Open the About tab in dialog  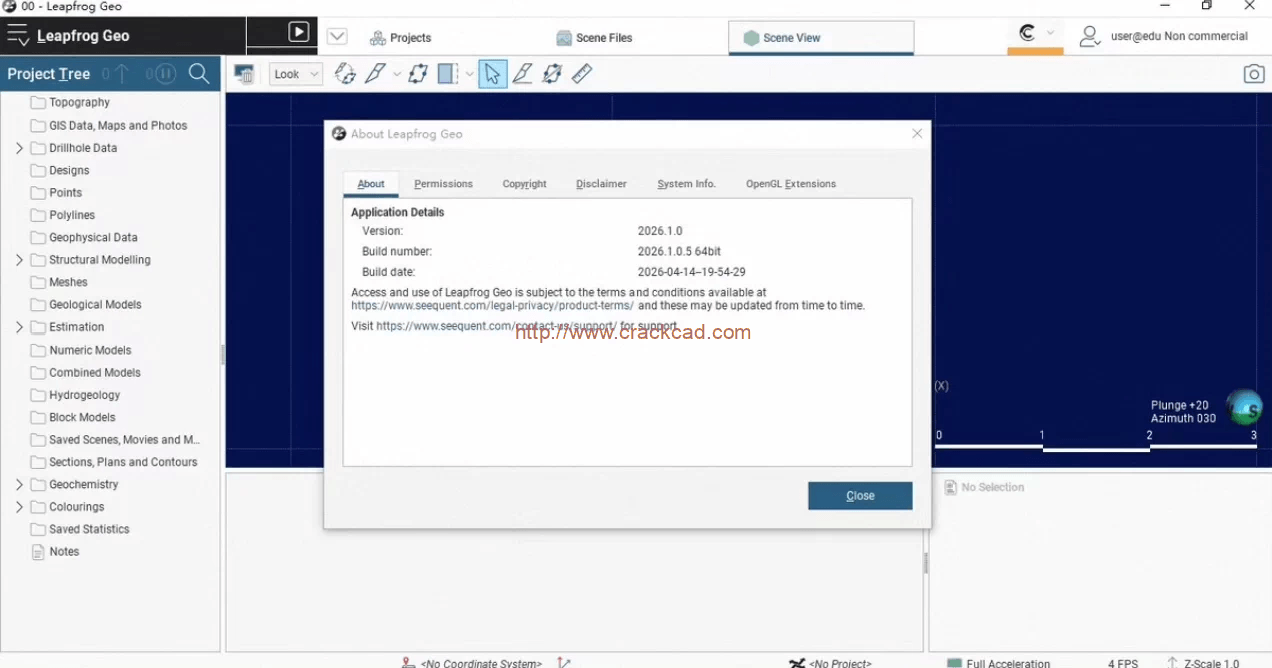pyautogui.click(x=371, y=184)
